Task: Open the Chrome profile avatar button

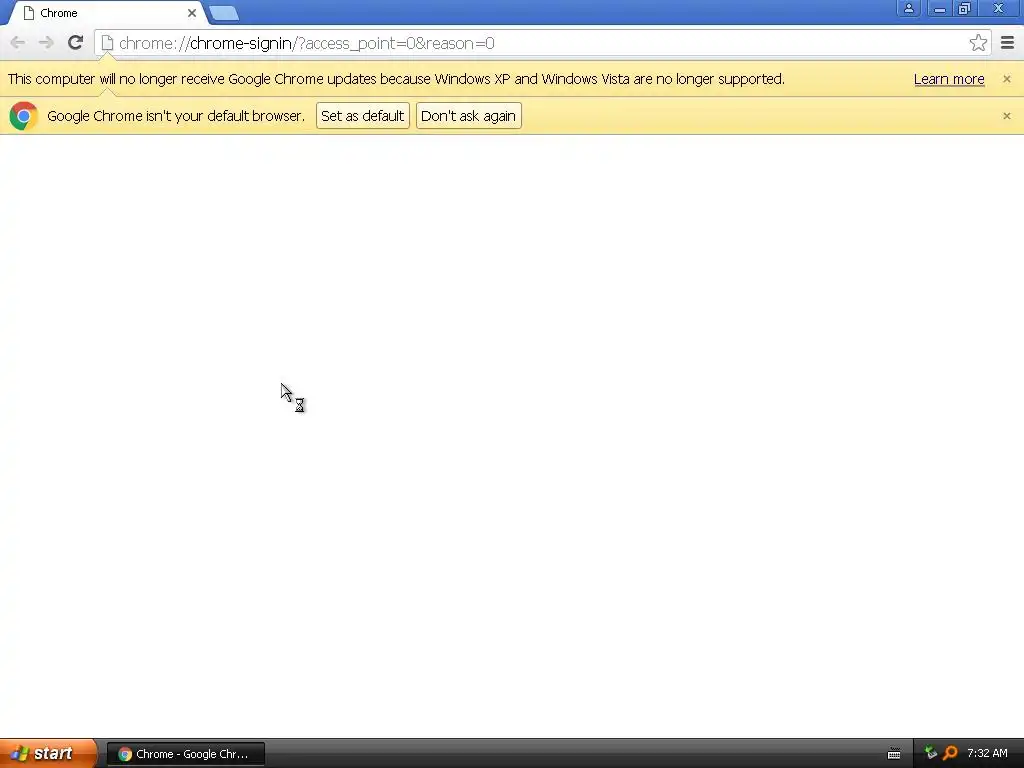Action: [x=908, y=8]
